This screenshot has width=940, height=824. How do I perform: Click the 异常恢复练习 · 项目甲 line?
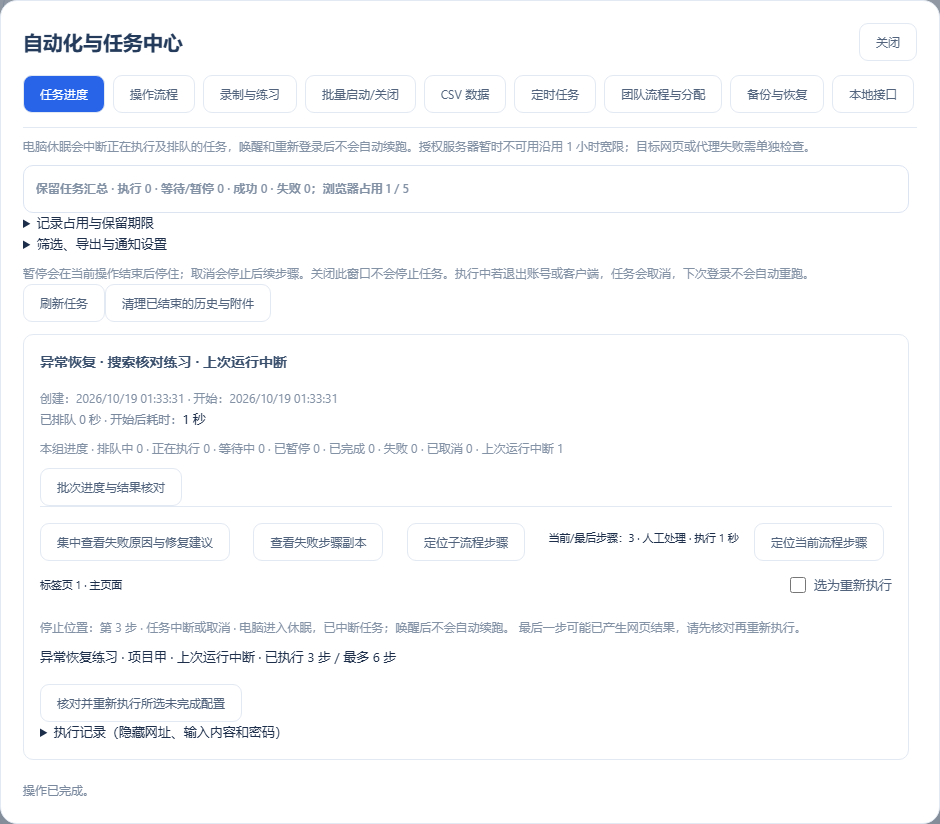[x=218, y=657]
